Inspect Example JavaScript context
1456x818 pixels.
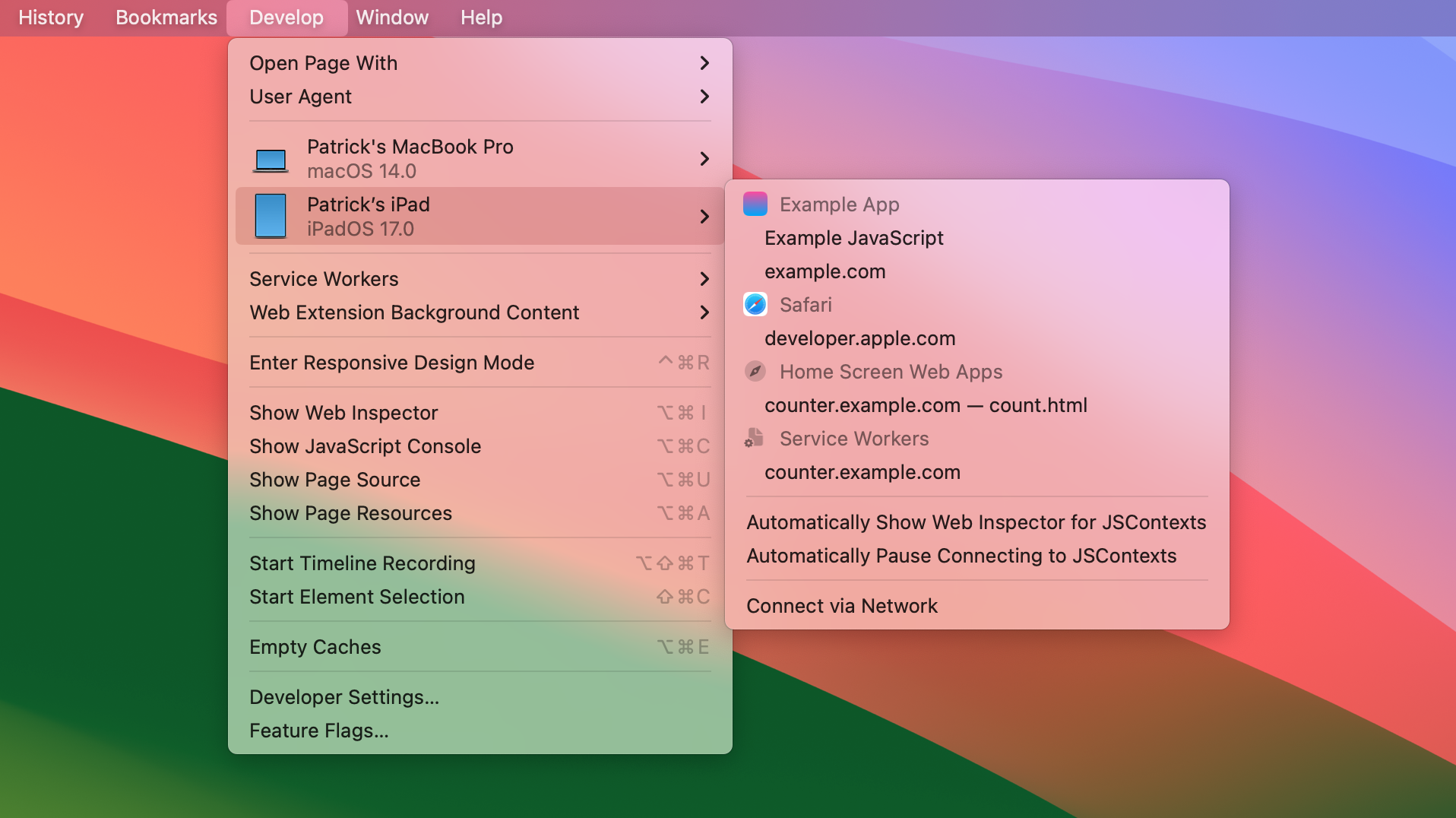[976, 238]
